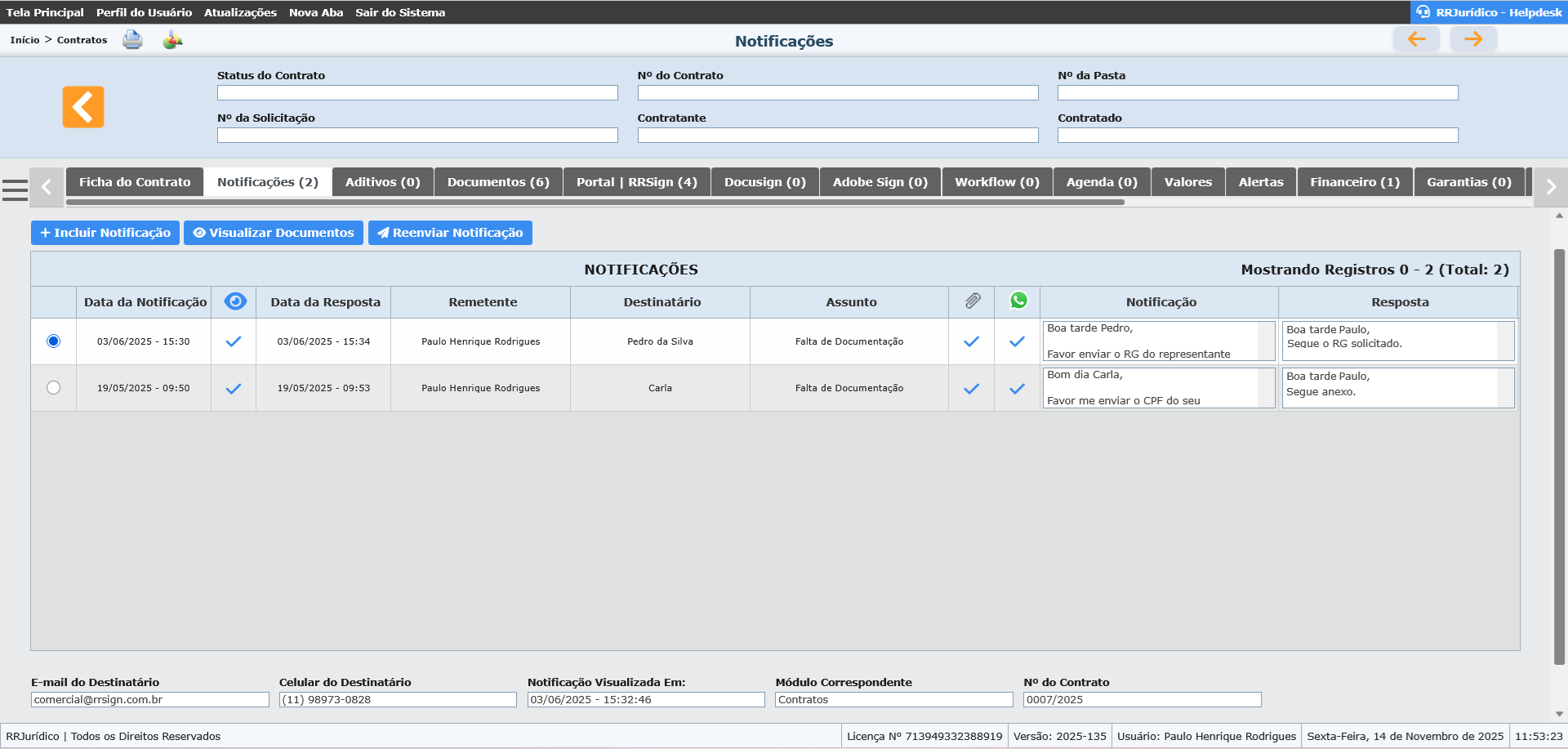The height and width of the screenshot is (749, 1568).
Task: Click the WhatsApp column header icon
Action: coord(1018,301)
